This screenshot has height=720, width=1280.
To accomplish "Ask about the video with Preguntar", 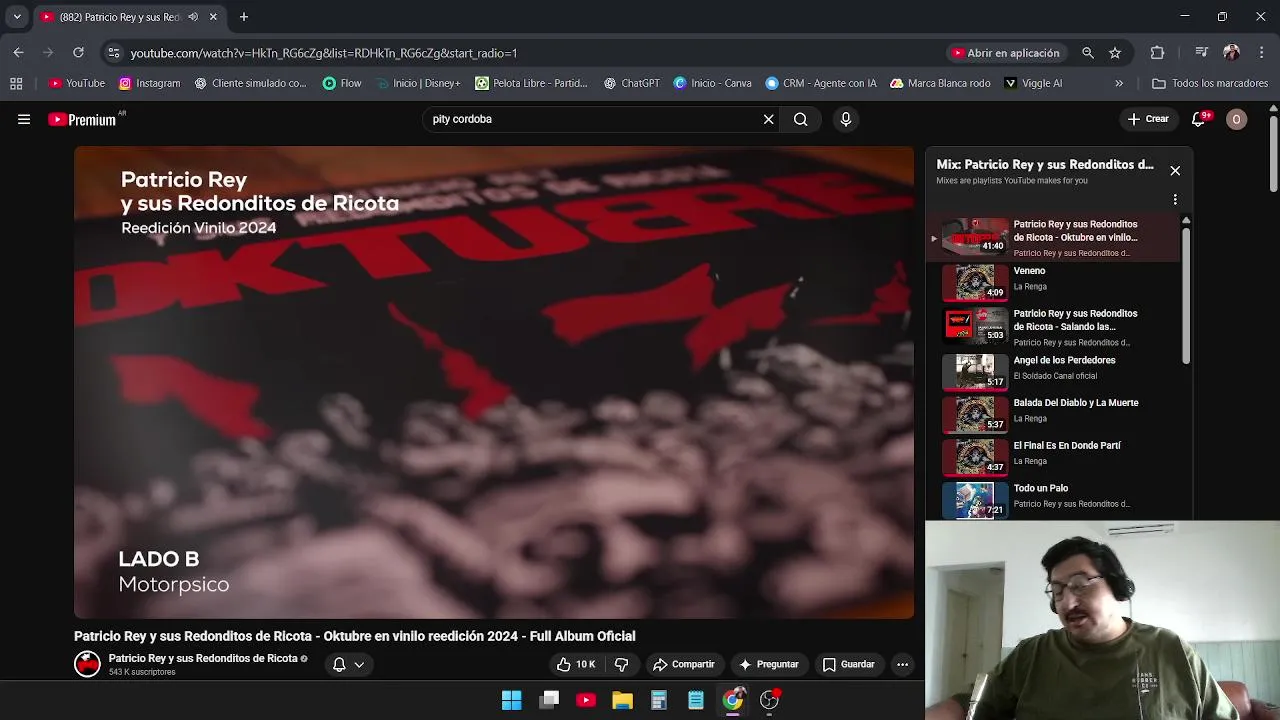I will (x=768, y=664).
